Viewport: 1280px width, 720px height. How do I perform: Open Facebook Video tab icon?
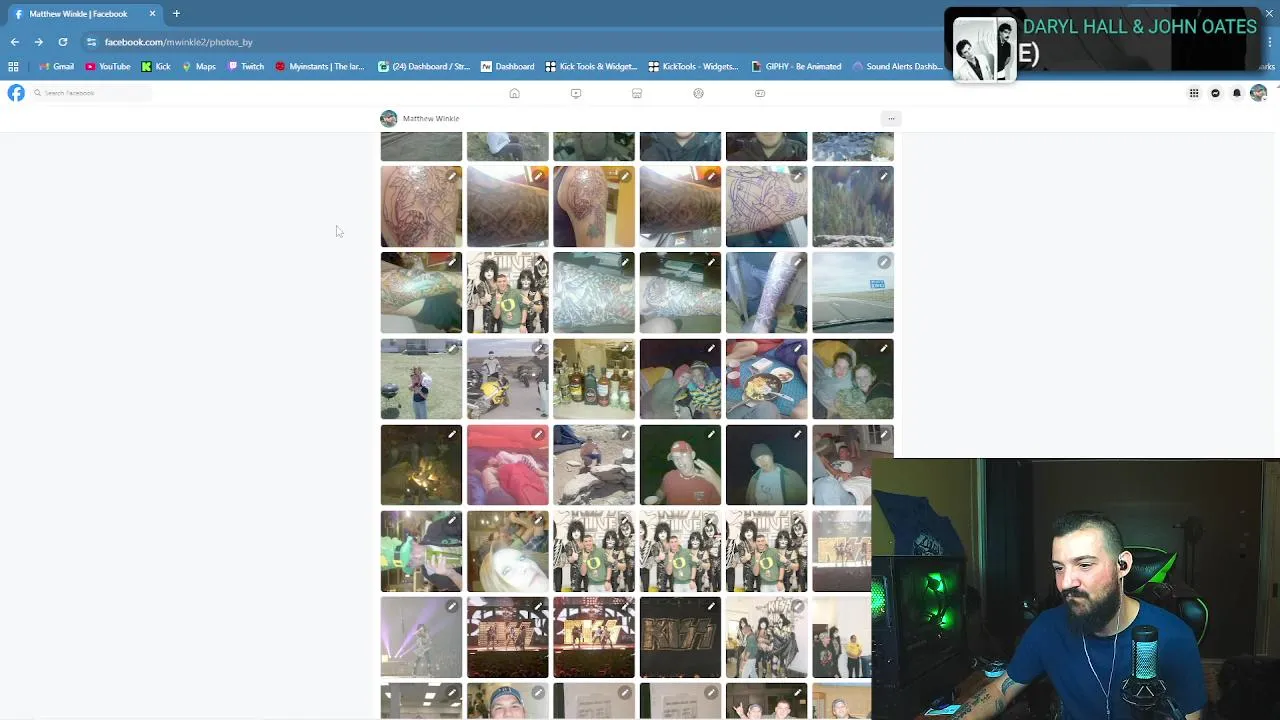[x=576, y=93]
